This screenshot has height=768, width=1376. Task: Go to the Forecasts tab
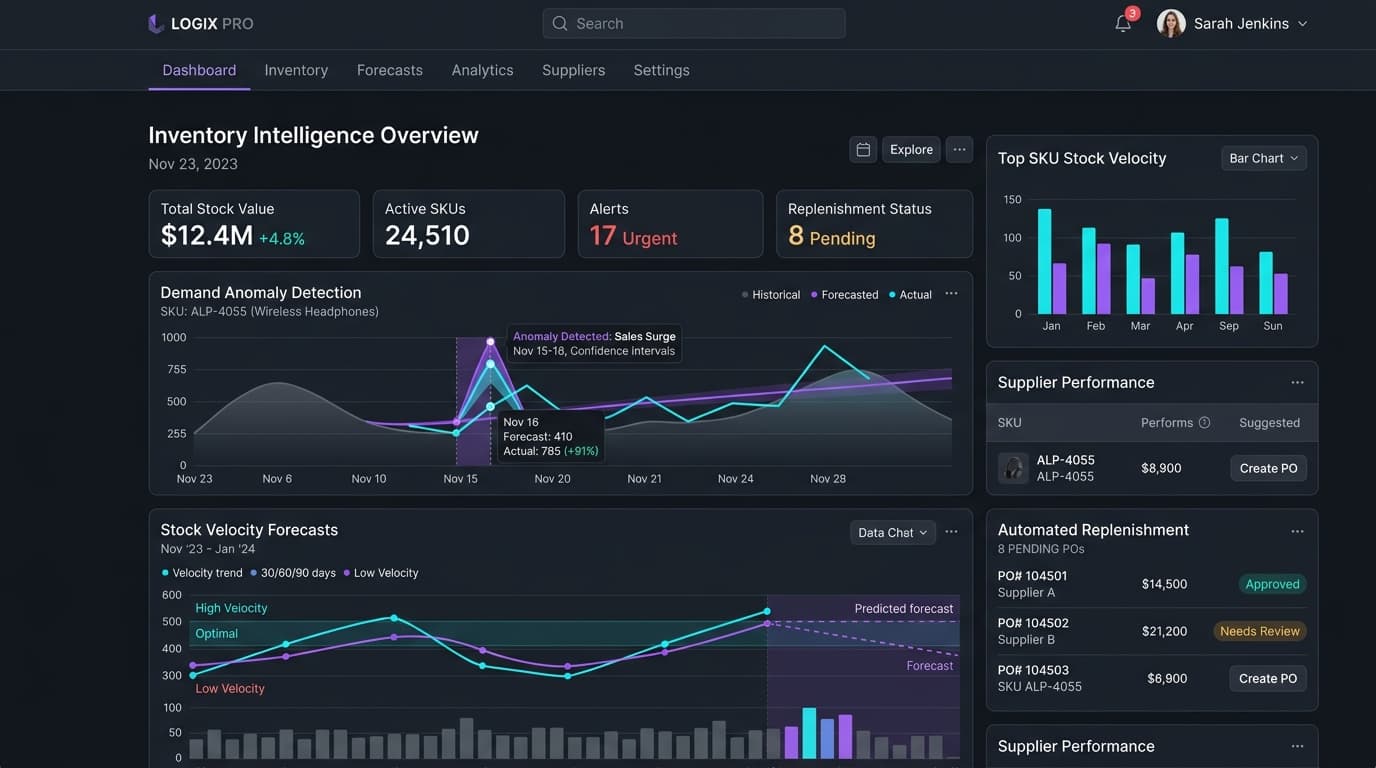point(390,70)
